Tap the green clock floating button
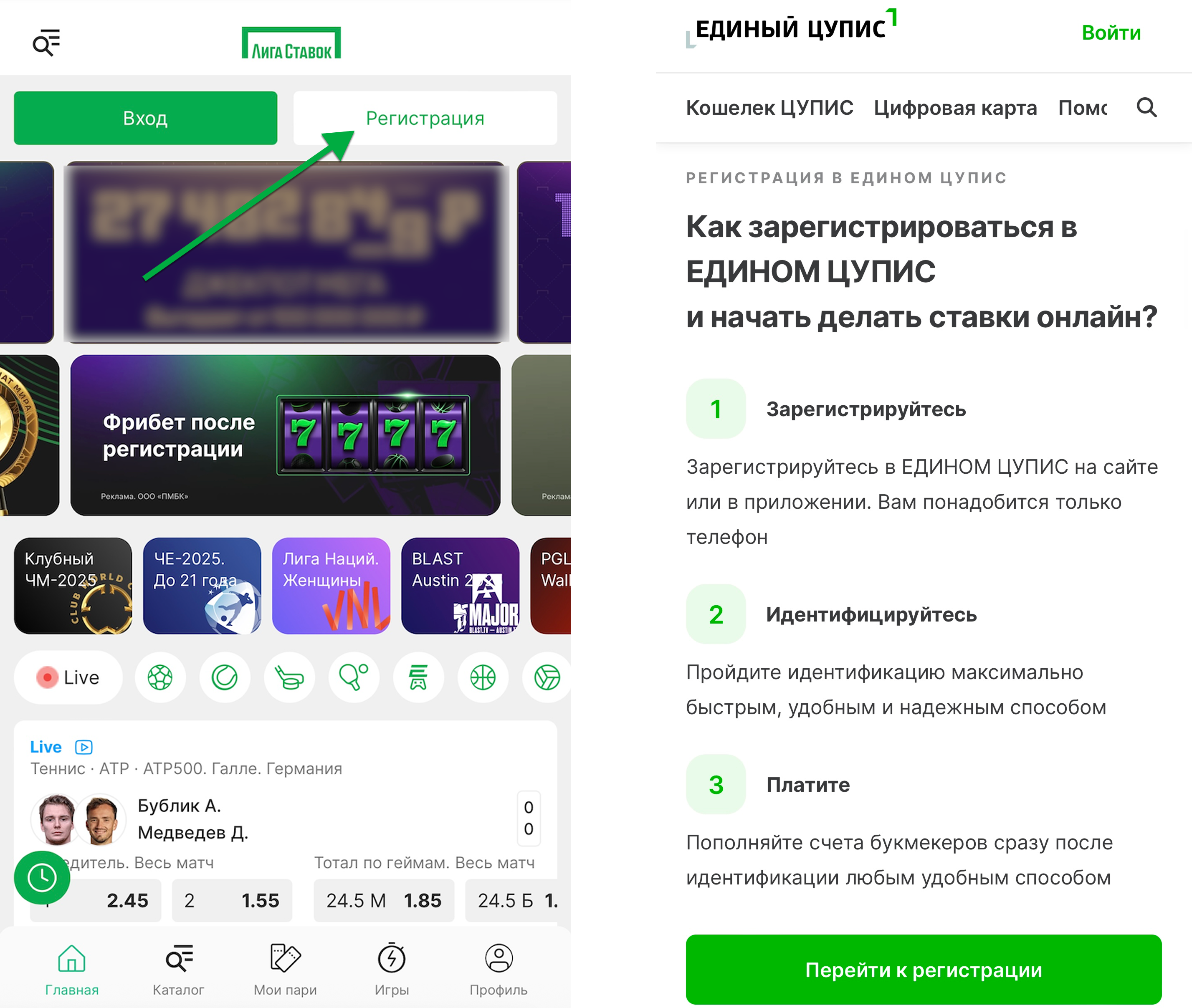The height and width of the screenshot is (1008, 1192). (x=42, y=878)
